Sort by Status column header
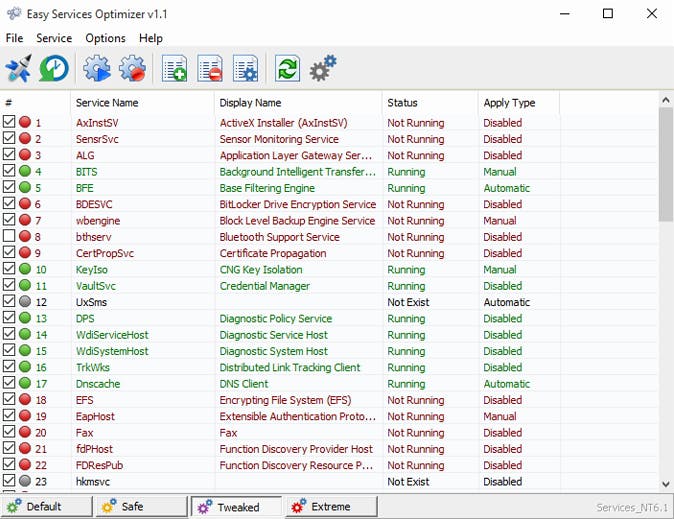This screenshot has width=674, height=519. click(x=430, y=103)
